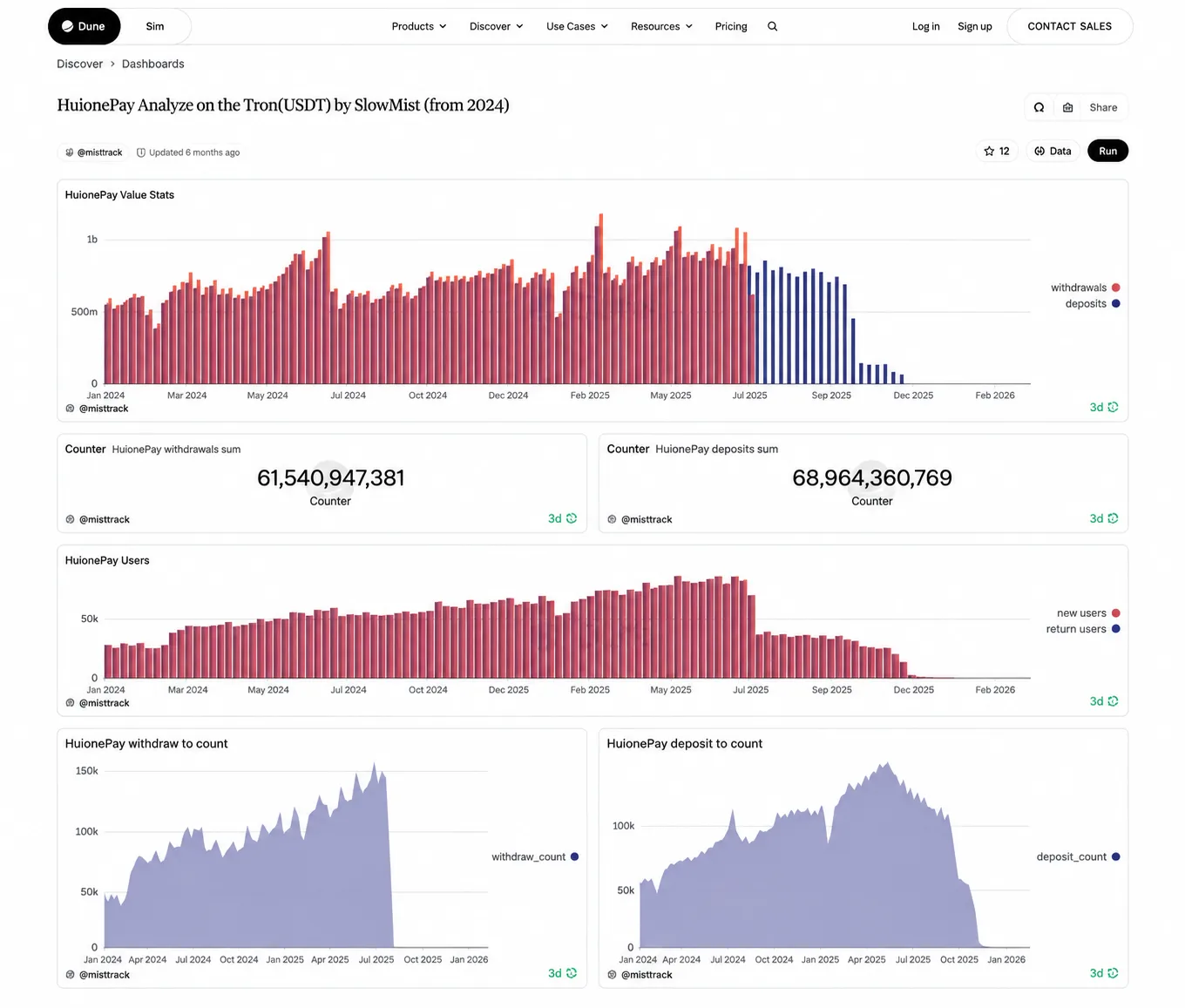Open the Data button

1053,151
